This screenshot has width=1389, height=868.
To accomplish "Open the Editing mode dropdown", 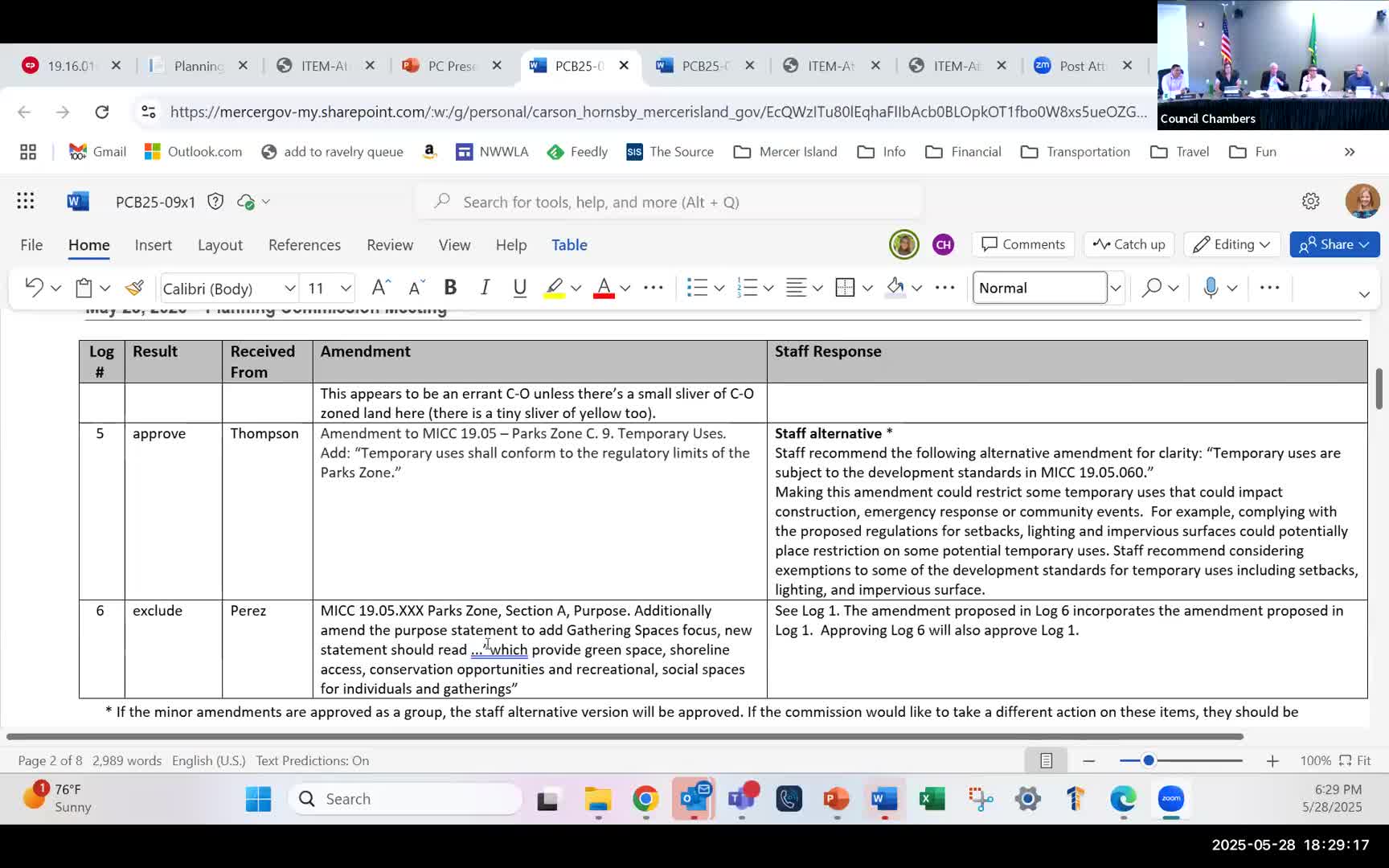I will pyautogui.click(x=1231, y=244).
